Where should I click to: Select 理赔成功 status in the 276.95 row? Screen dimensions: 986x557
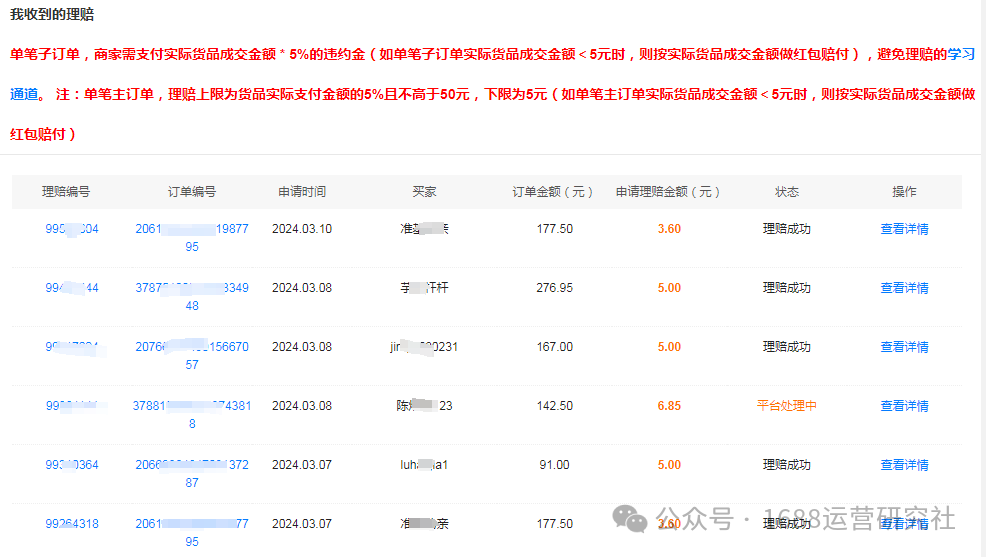(787, 288)
